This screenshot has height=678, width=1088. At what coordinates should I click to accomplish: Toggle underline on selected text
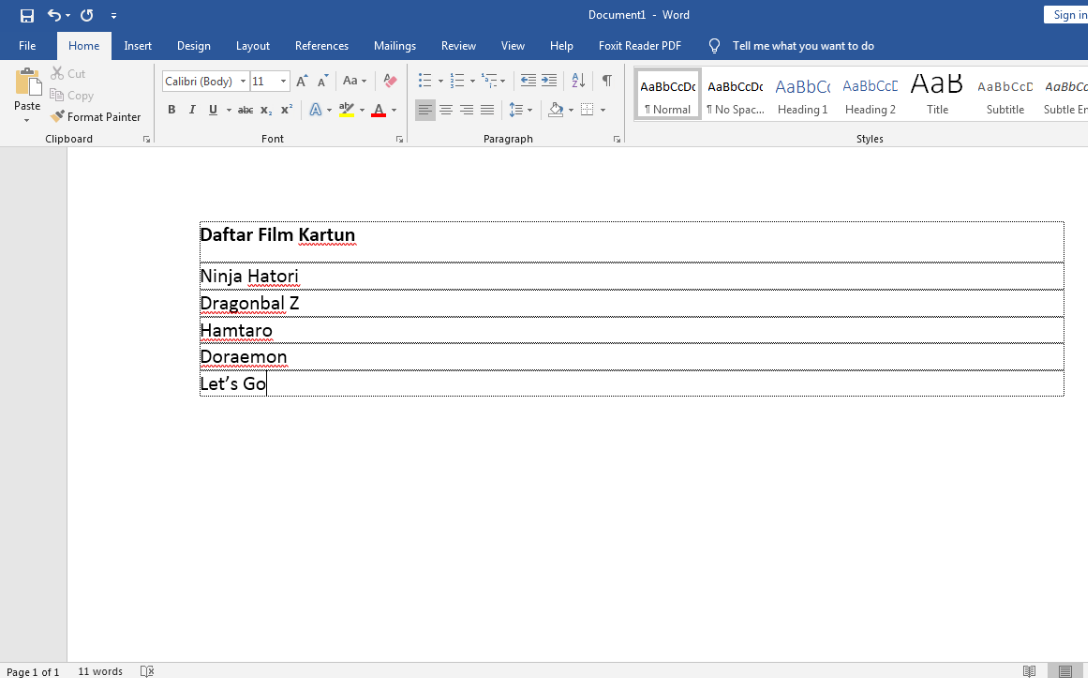coord(213,109)
